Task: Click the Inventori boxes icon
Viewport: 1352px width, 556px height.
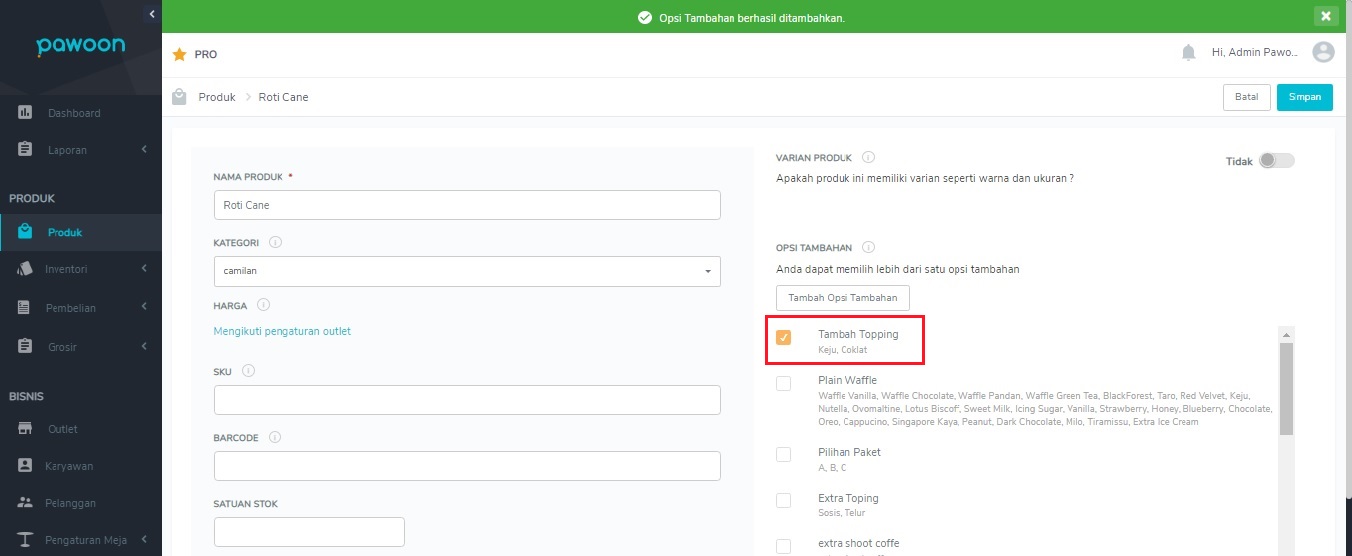Action: [25, 269]
